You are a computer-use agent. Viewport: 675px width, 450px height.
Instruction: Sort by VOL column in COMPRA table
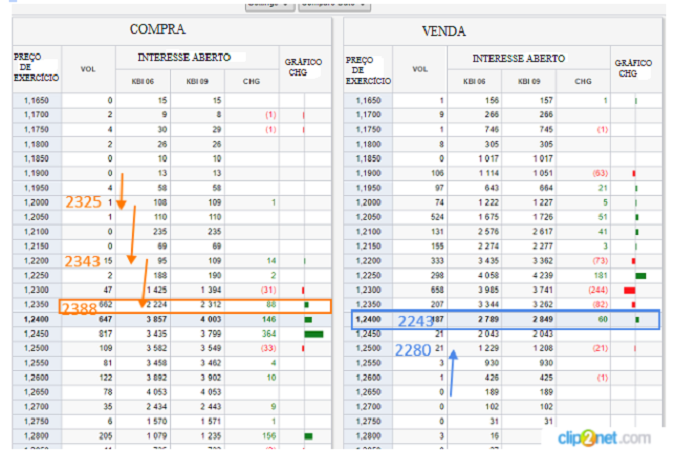[88, 69]
